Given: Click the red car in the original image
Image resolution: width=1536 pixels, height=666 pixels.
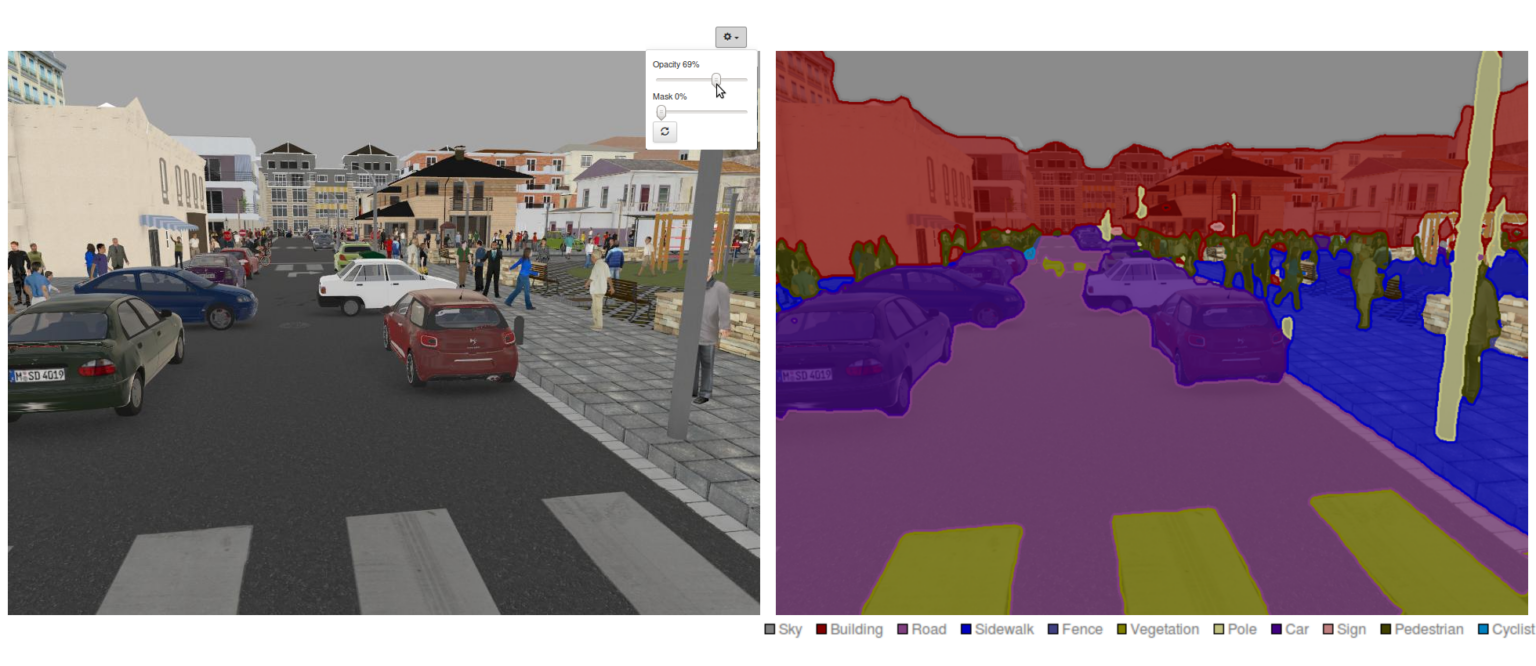Looking at the screenshot, I should coord(450,335).
